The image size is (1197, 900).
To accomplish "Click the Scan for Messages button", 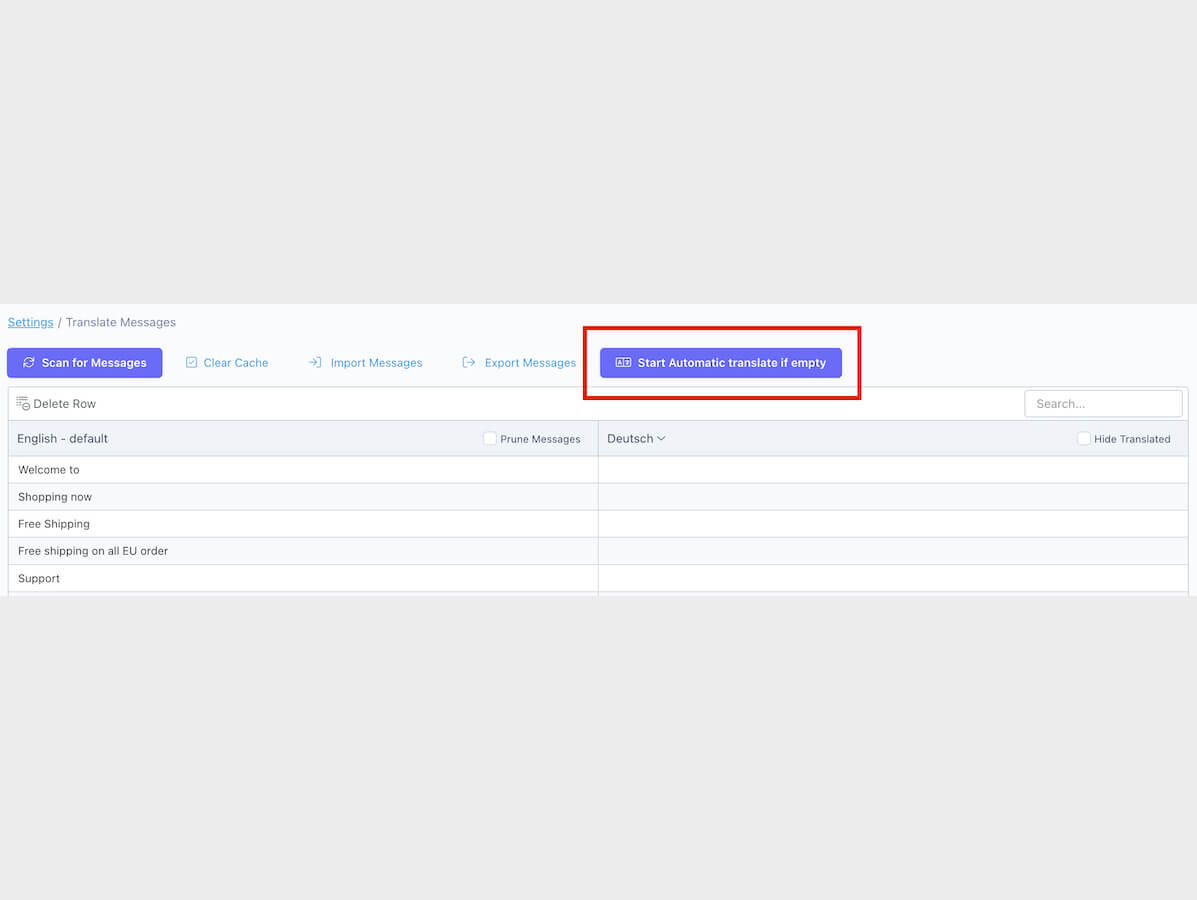I will tap(85, 363).
